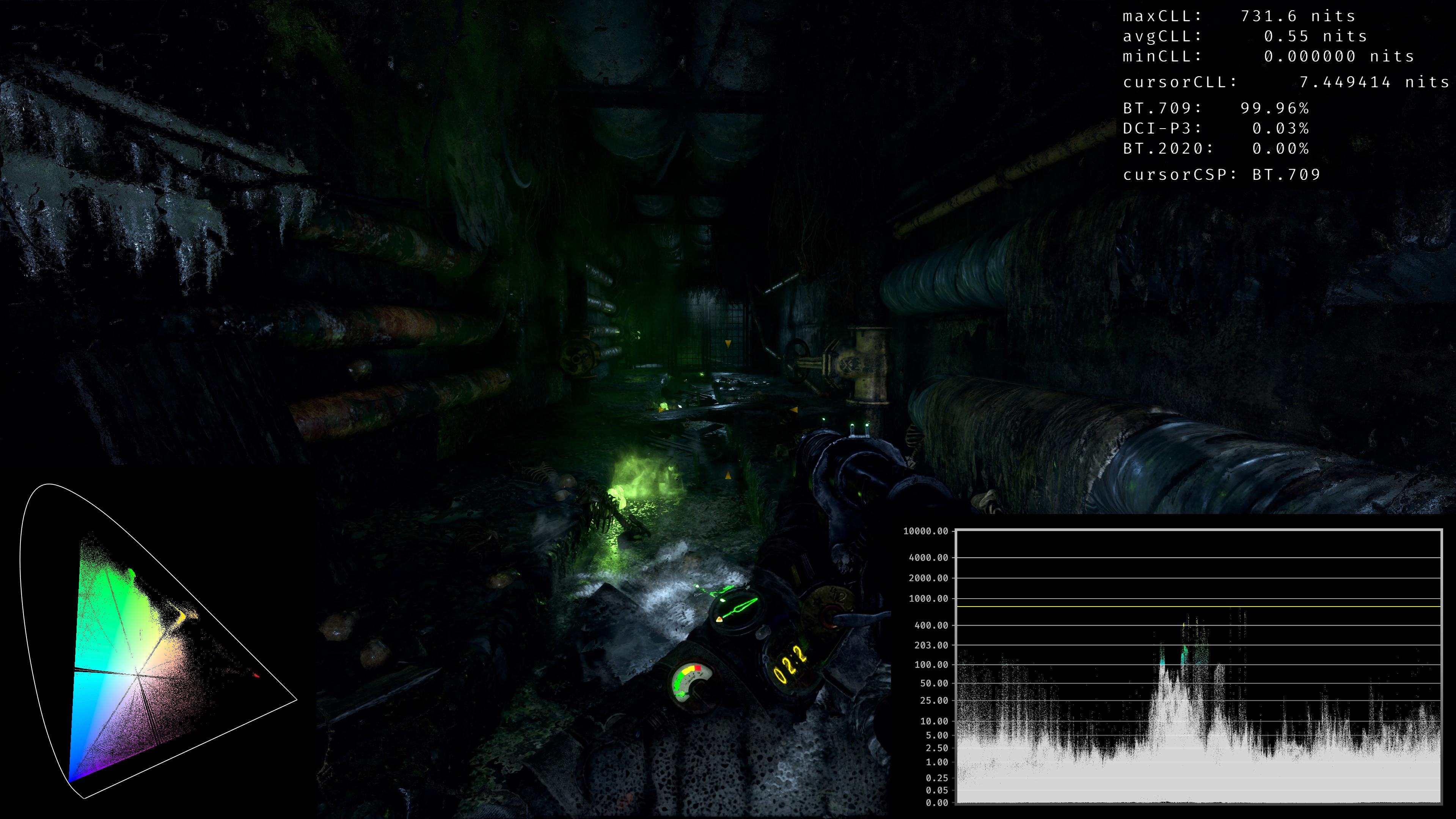Click the 100.00 waveform axis label
Image resolution: width=1456 pixels, height=819 pixels.
(931, 665)
